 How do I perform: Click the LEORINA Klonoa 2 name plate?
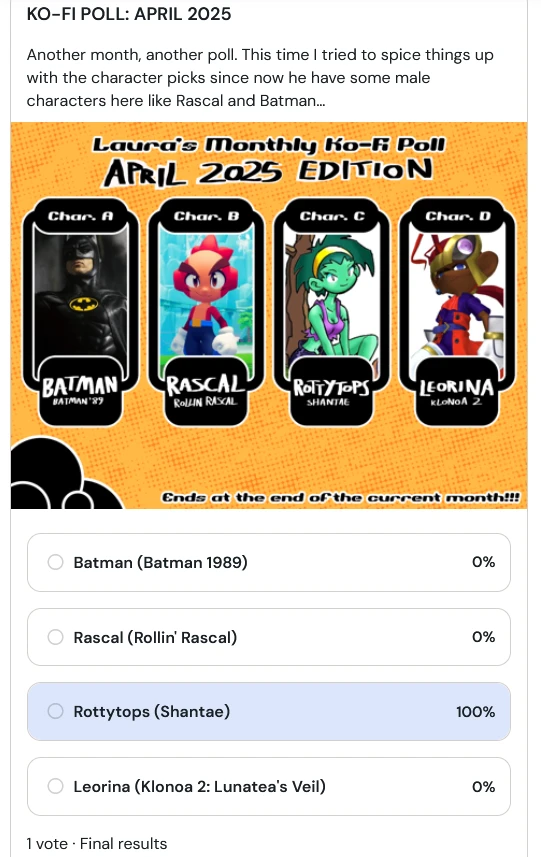tap(457, 391)
